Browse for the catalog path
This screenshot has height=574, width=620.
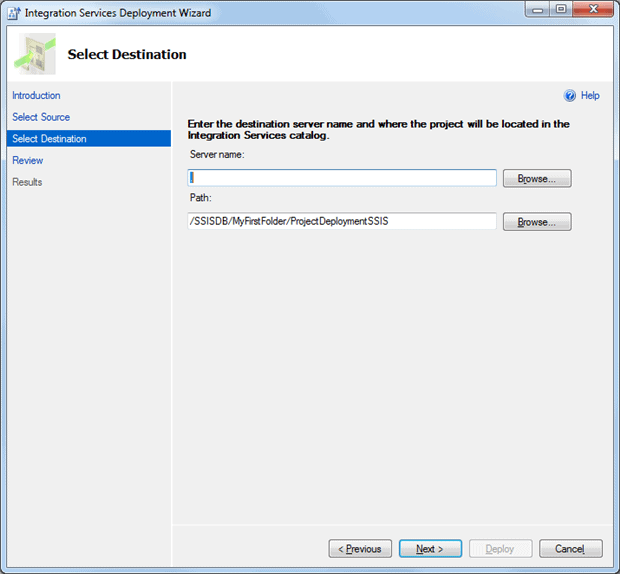(x=537, y=222)
